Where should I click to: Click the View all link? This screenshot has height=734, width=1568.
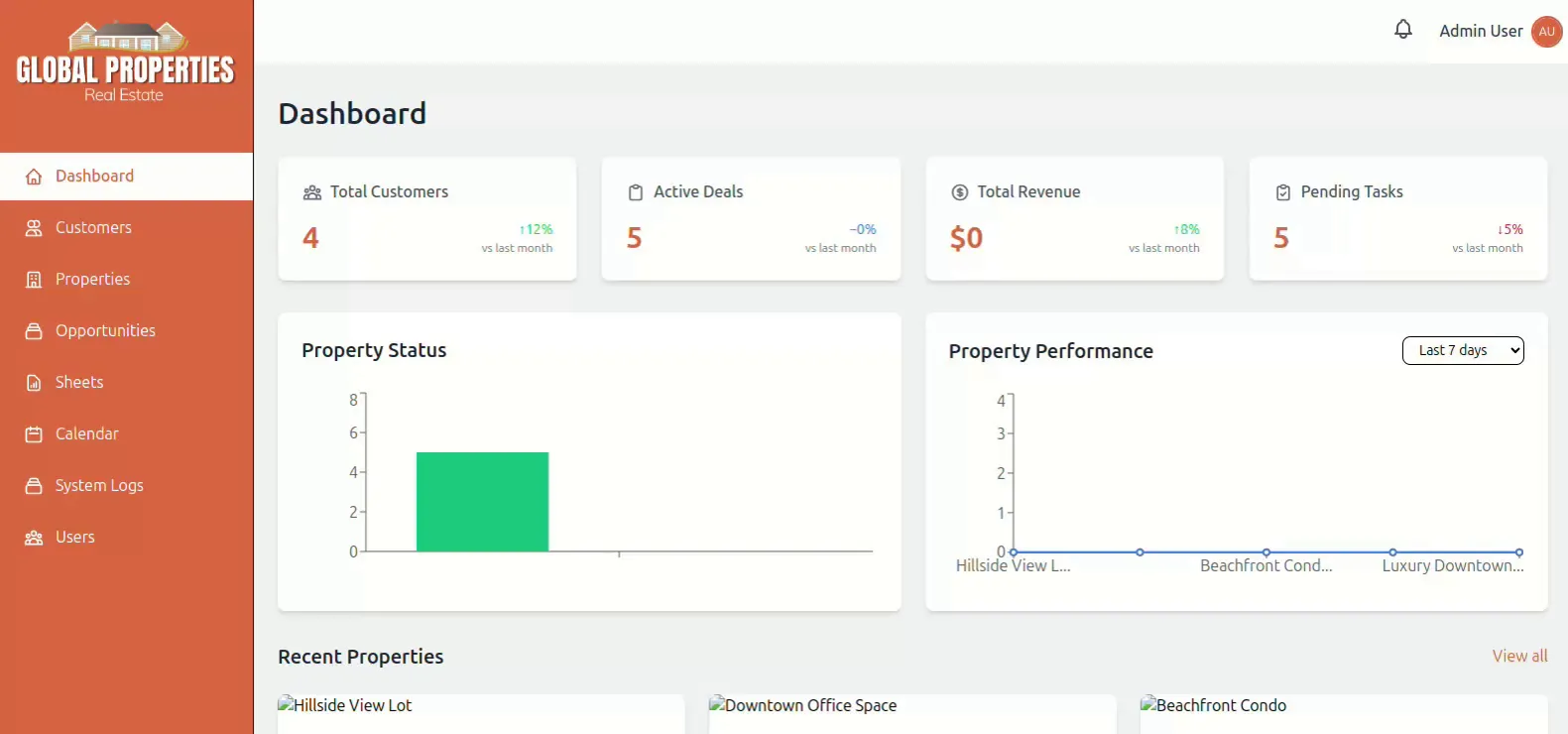(1519, 656)
